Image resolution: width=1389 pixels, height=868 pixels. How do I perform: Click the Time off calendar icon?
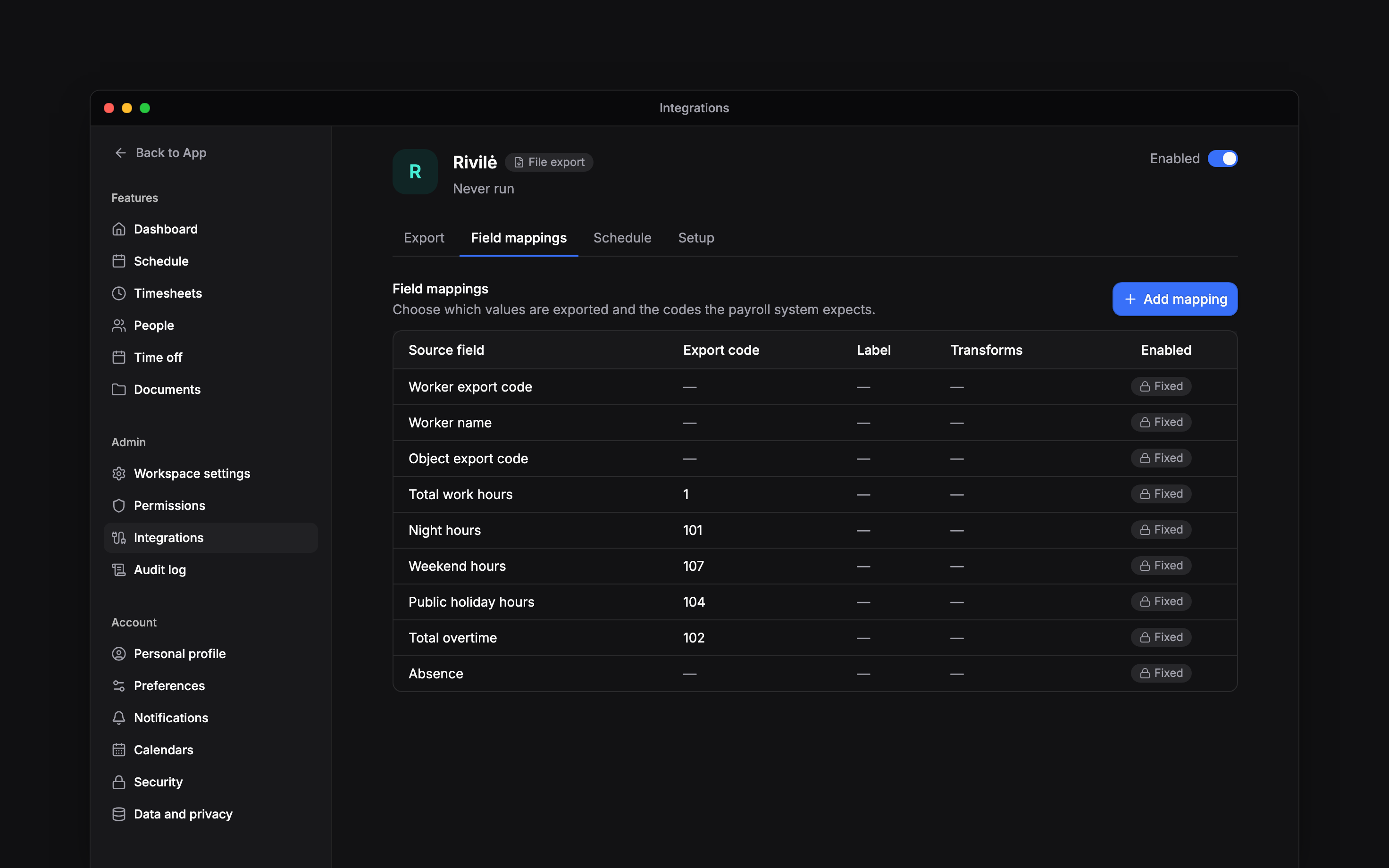tap(119, 358)
